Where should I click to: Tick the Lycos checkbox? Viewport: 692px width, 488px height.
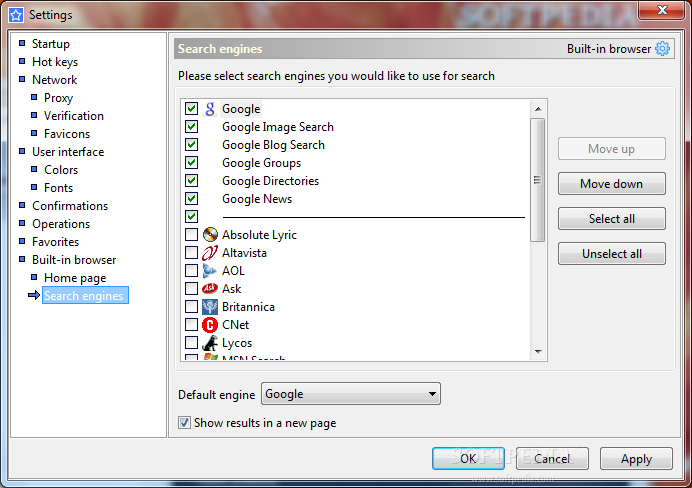point(191,342)
